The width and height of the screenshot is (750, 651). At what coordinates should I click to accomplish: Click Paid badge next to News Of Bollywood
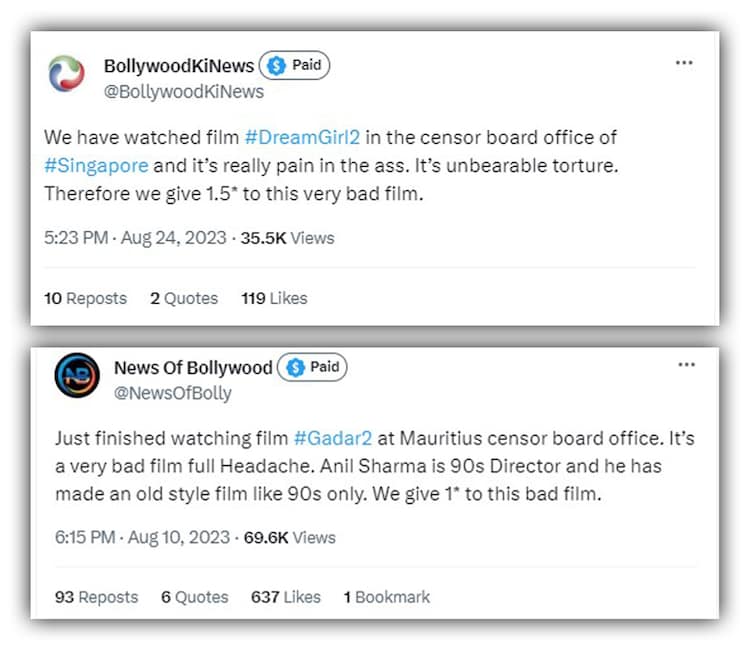[312, 367]
